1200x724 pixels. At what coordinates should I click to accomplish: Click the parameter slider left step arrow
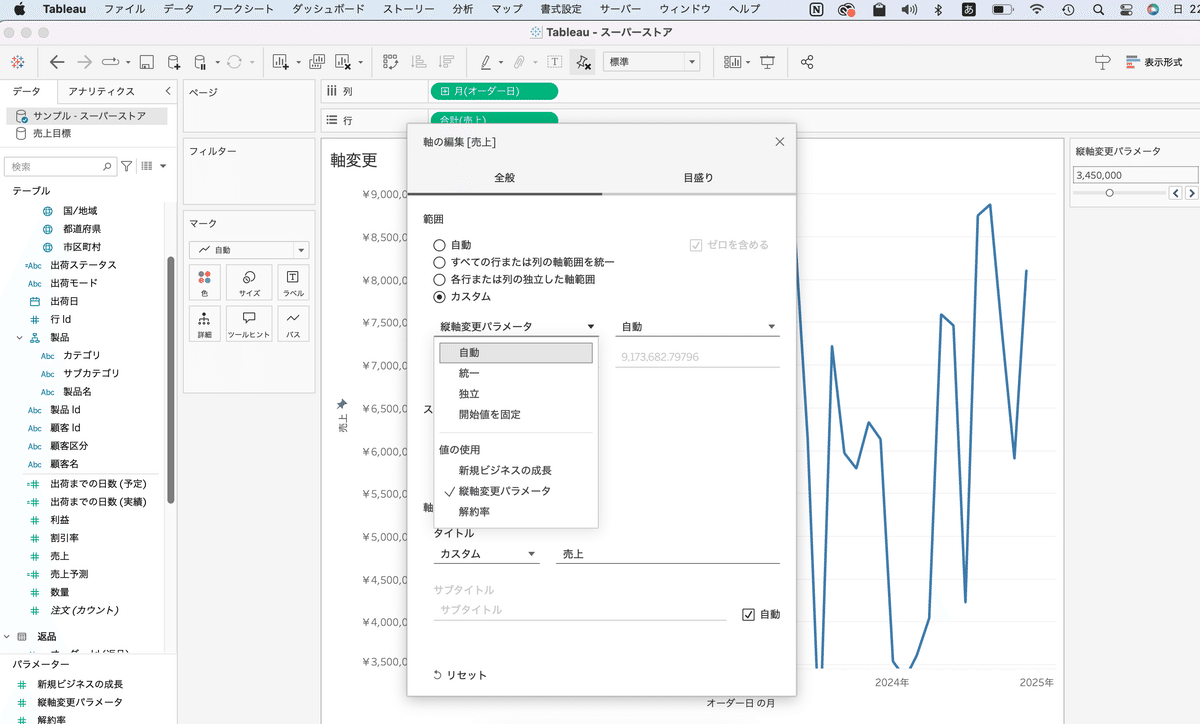coord(1176,193)
